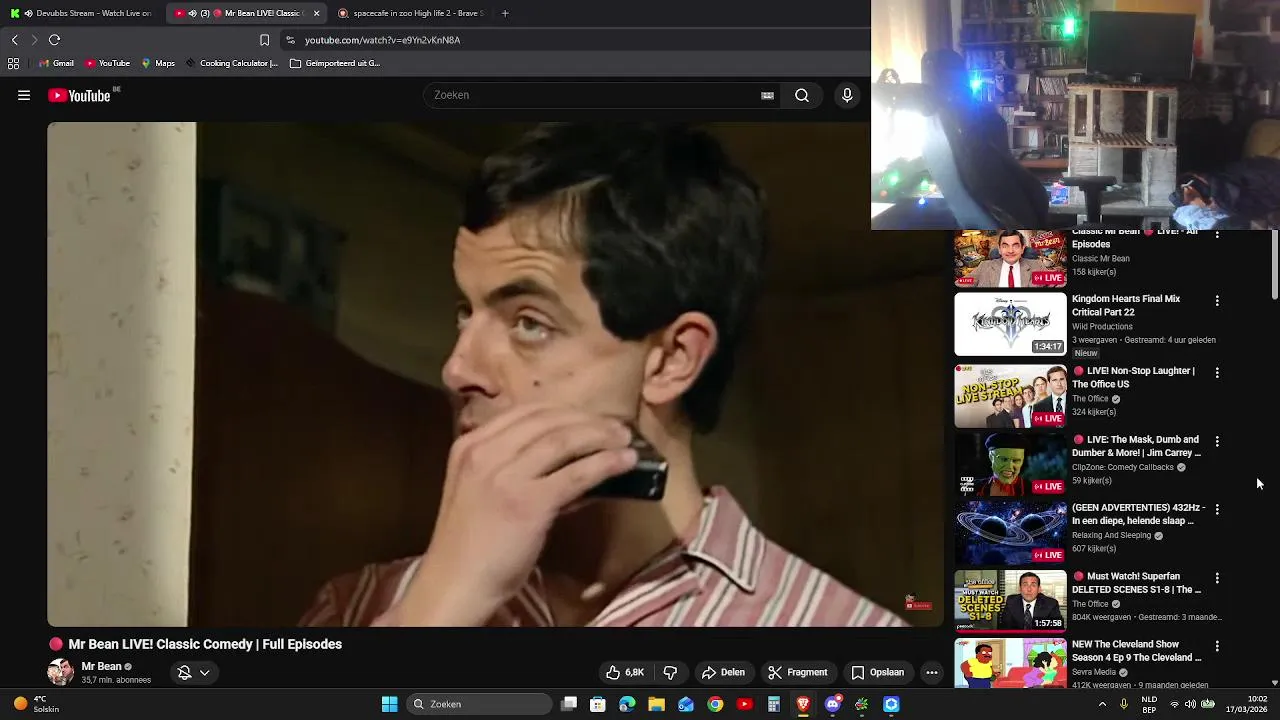The width and height of the screenshot is (1280, 720).
Task: Go back in the browser
Action: tap(14, 40)
